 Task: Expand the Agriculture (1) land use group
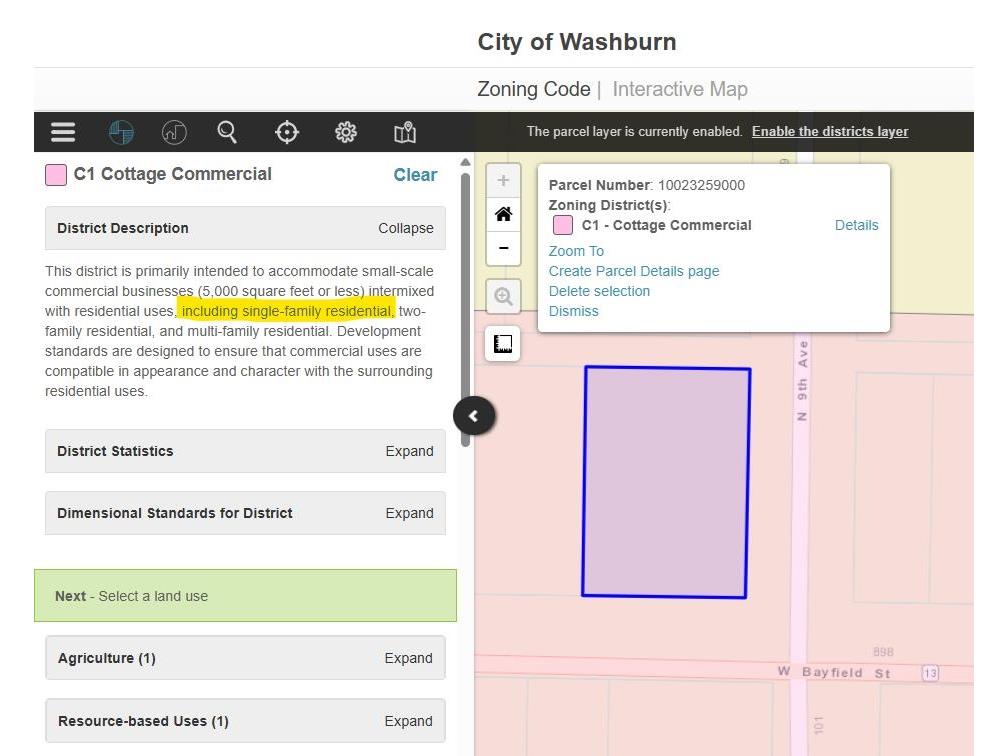pyautogui.click(x=408, y=658)
